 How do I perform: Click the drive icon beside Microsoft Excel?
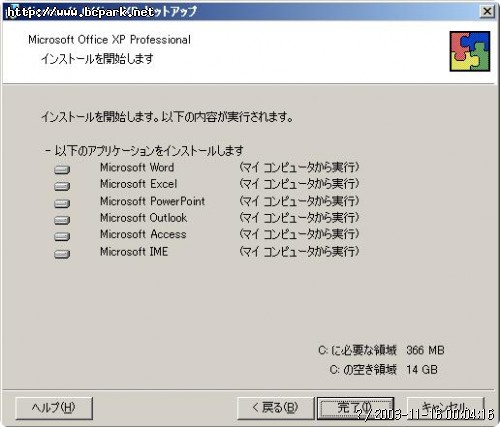coord(62,186)
